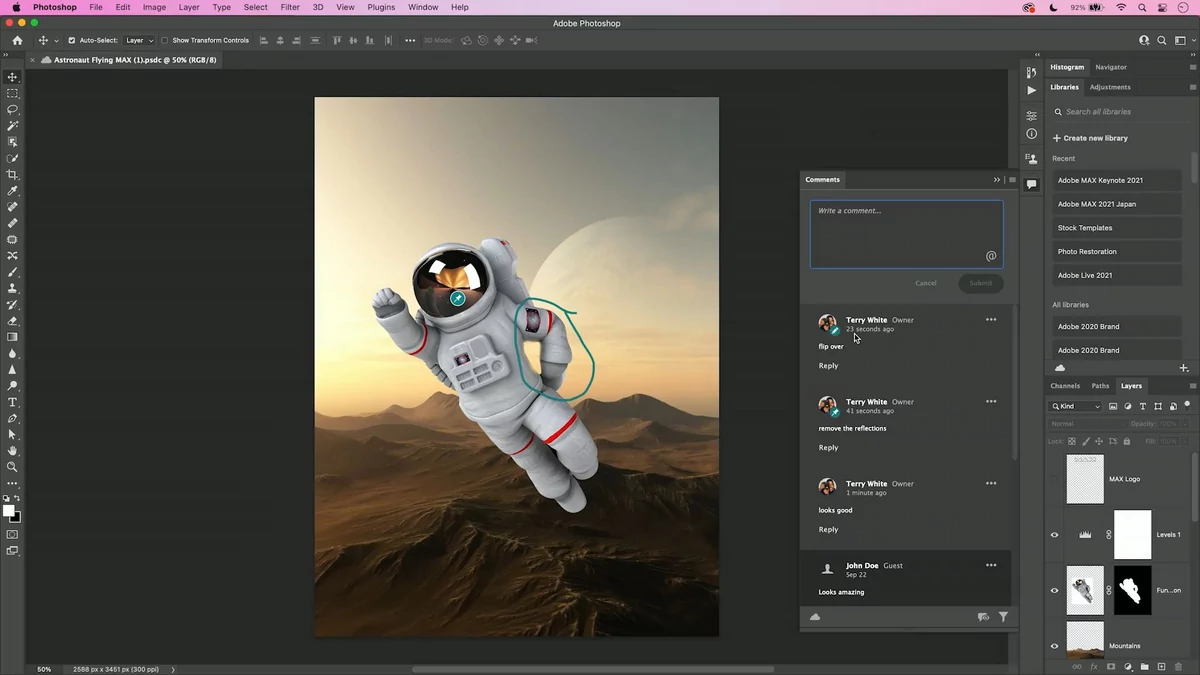1200x675 pixels.
Task: Open the Layers panel menu
Action: 1192,386
